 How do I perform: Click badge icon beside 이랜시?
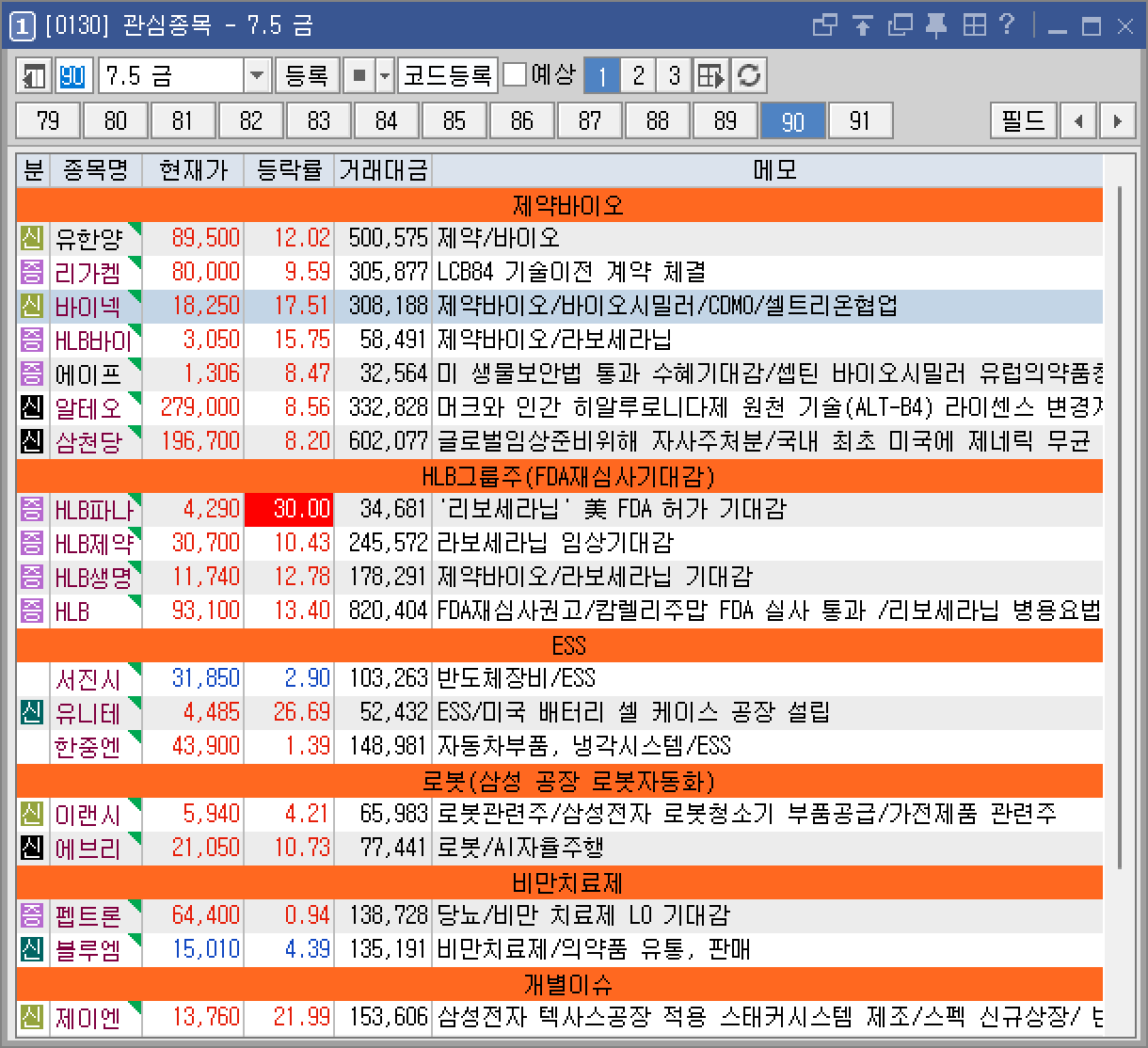click(x=32, y=814)
